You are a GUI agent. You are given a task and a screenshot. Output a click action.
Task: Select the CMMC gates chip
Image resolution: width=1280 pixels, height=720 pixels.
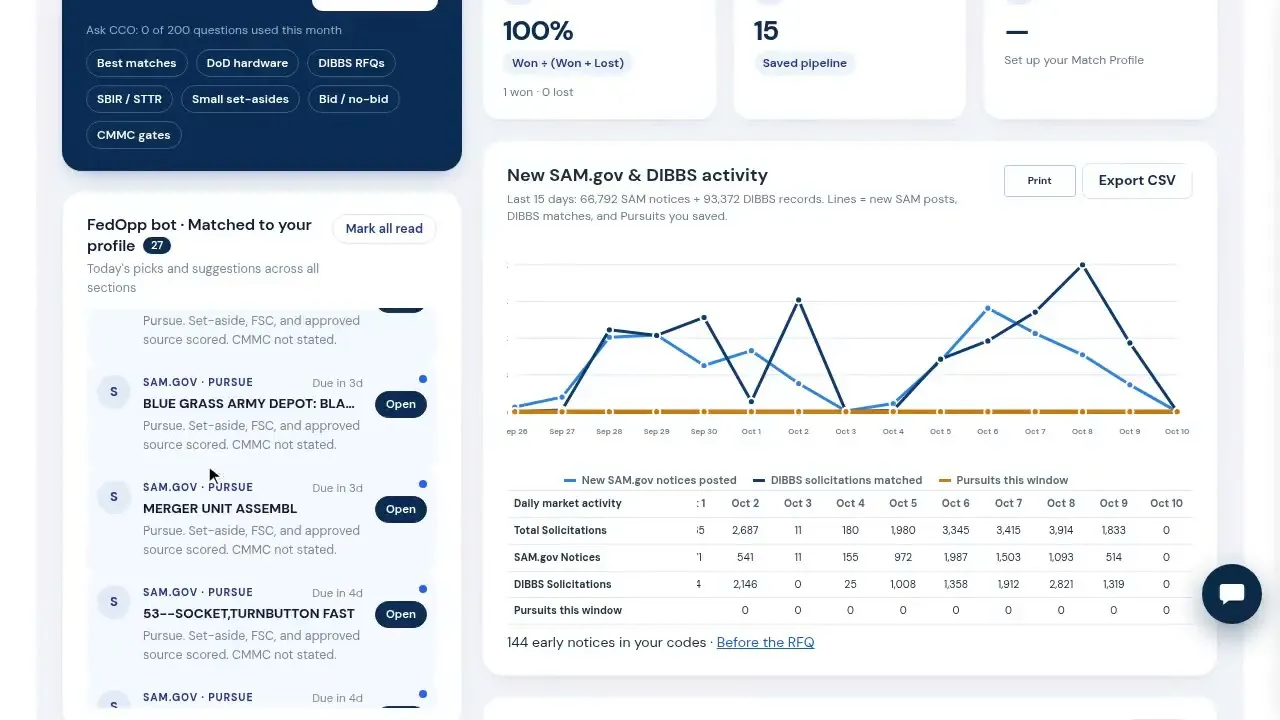point(133,135)
